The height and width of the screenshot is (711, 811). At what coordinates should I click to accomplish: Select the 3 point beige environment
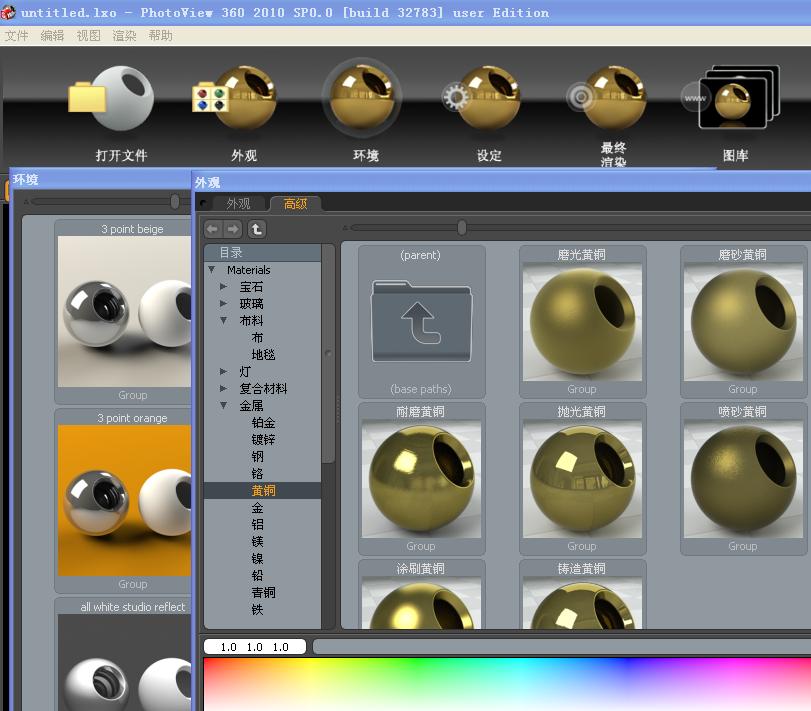124,312
